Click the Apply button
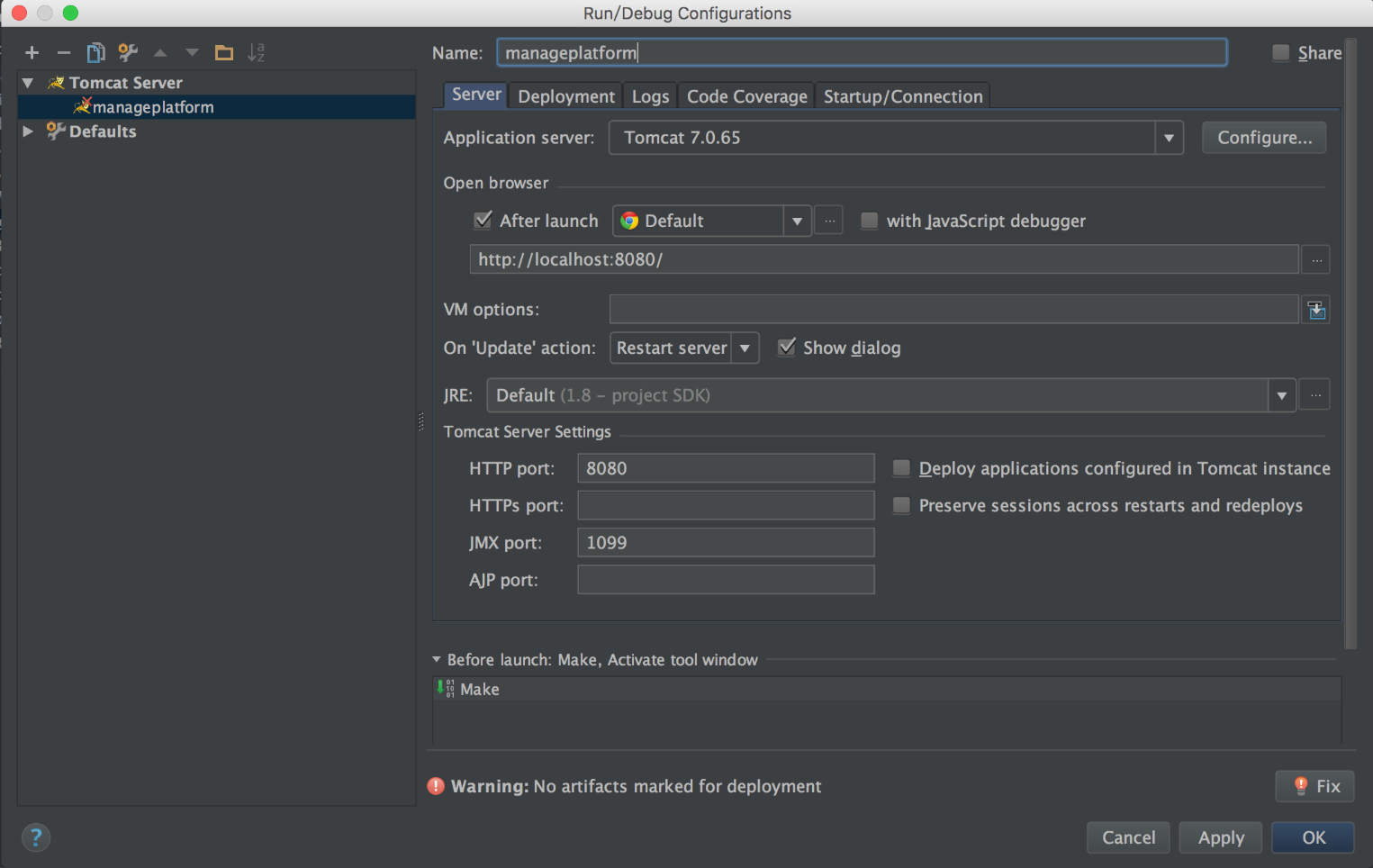Viewport: 1373px width, 868px height. (x=1221, y=837)
